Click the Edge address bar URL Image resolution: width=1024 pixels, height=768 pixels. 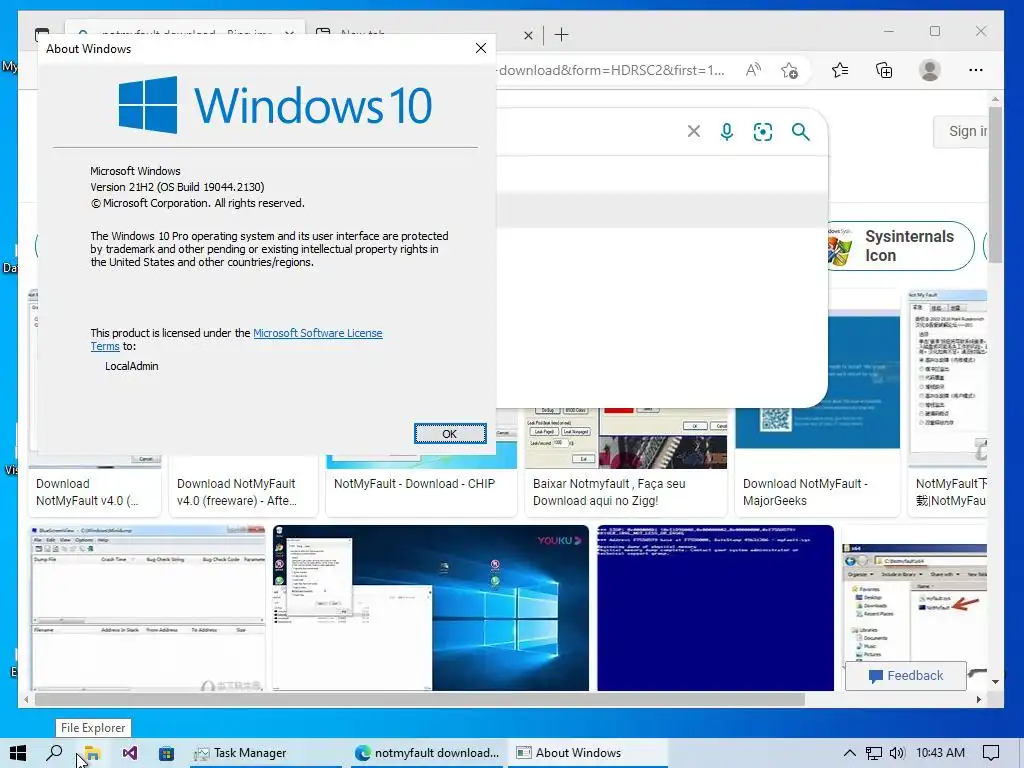point(611,70)
